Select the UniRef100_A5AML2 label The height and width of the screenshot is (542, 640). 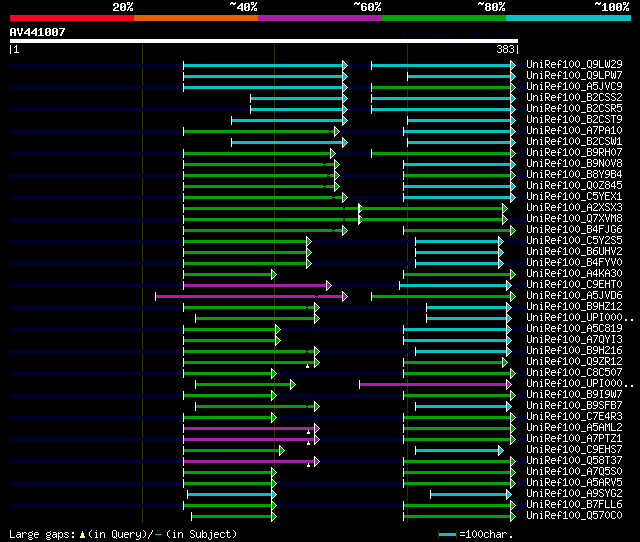coord(574,428)
